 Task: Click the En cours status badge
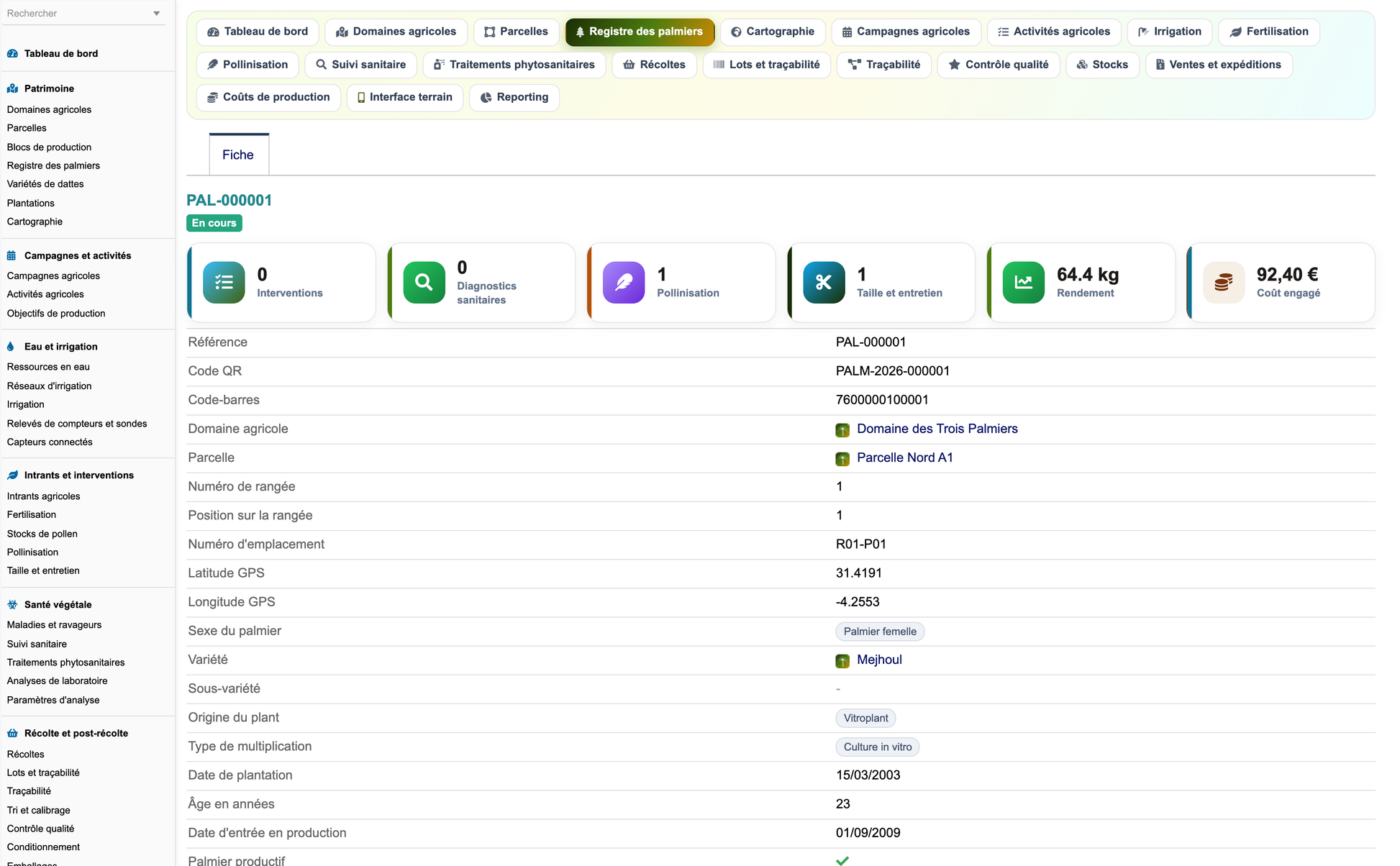coord(214,223)
